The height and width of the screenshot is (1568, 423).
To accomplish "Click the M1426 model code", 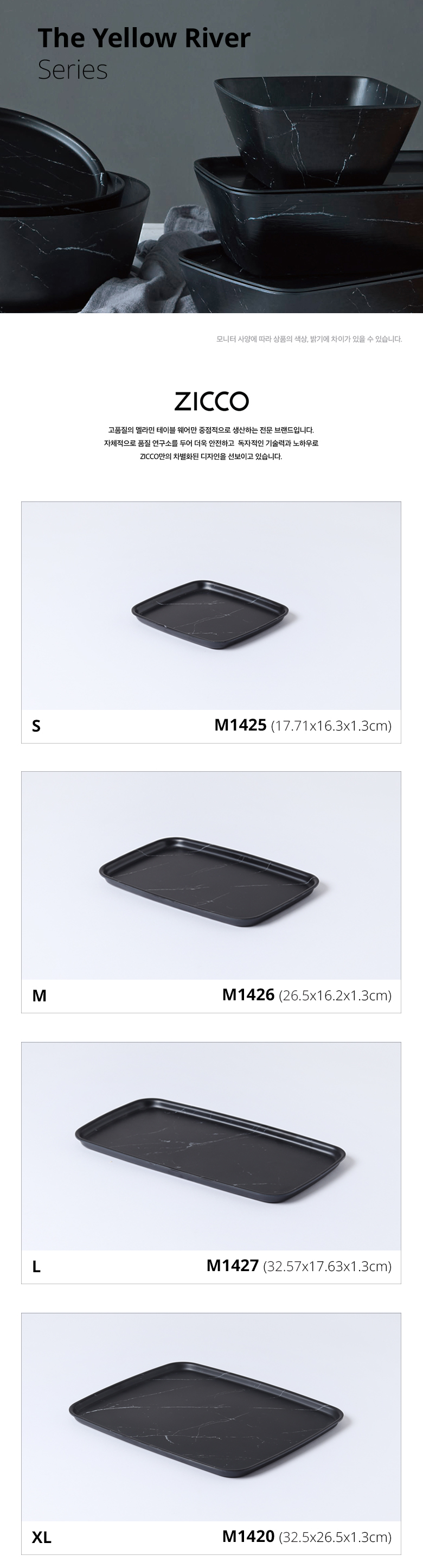I will click(248, 995).
